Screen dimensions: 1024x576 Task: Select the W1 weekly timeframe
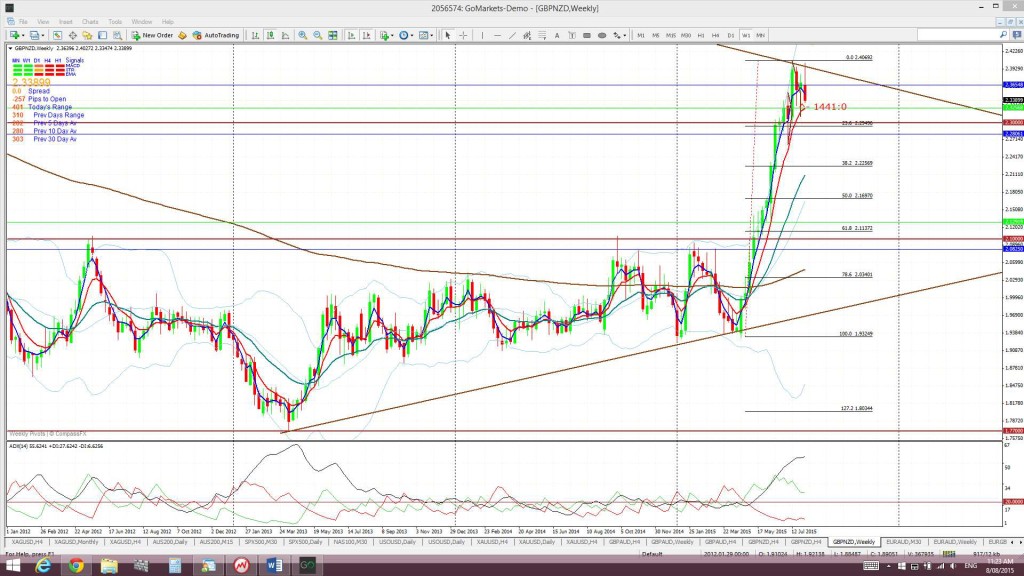click(x=746, y=35)
